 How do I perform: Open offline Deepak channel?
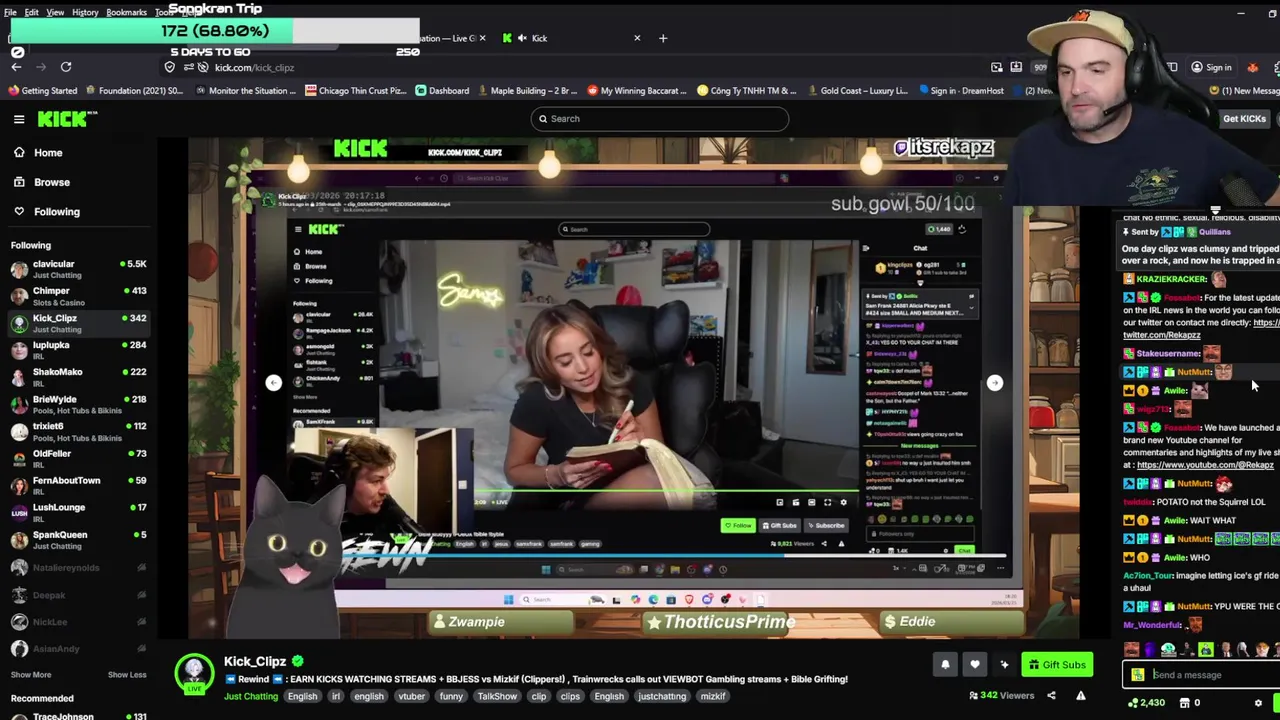[x=78, y=595]
